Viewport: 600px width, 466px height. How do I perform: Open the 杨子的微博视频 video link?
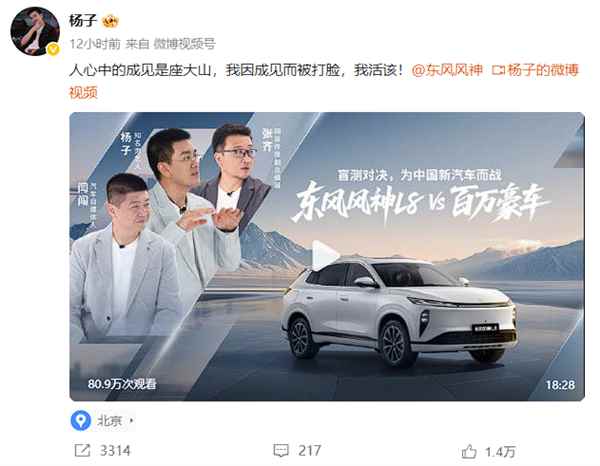point(324,81)
